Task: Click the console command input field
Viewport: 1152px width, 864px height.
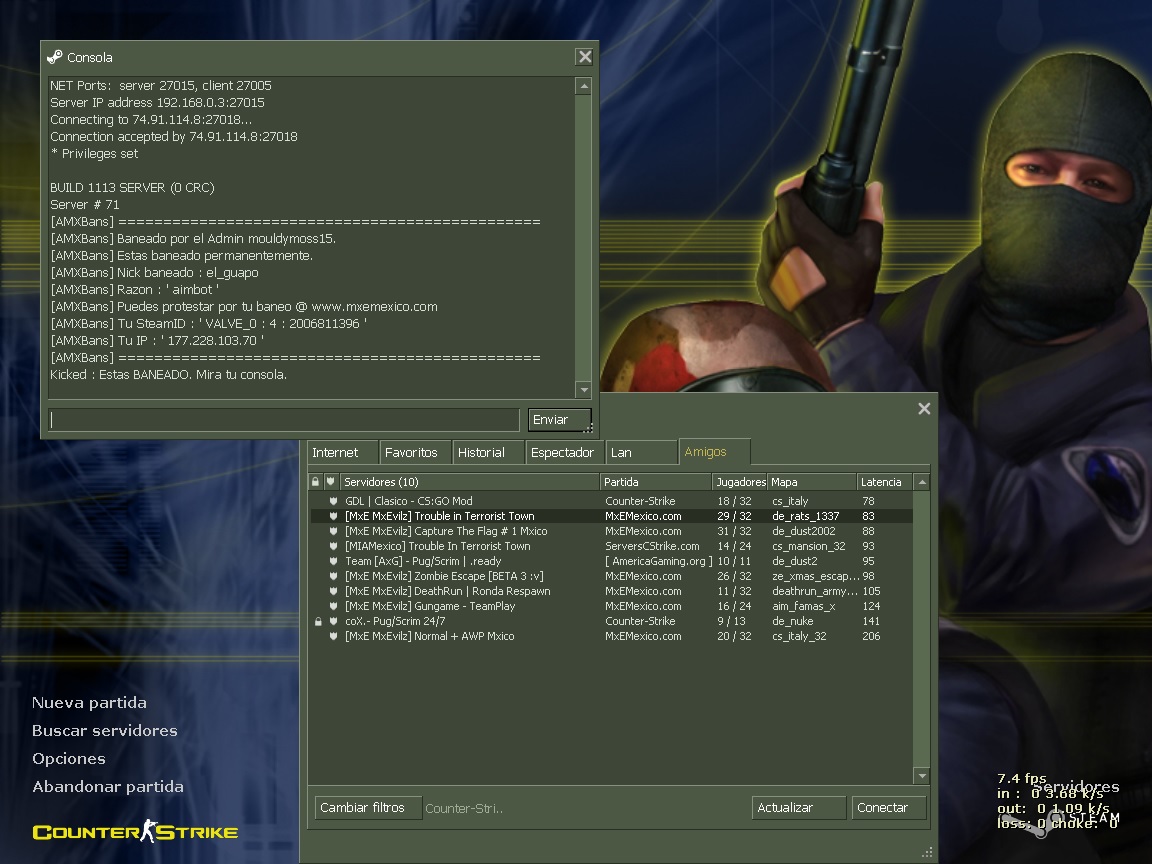Action: tap(284, 420)
